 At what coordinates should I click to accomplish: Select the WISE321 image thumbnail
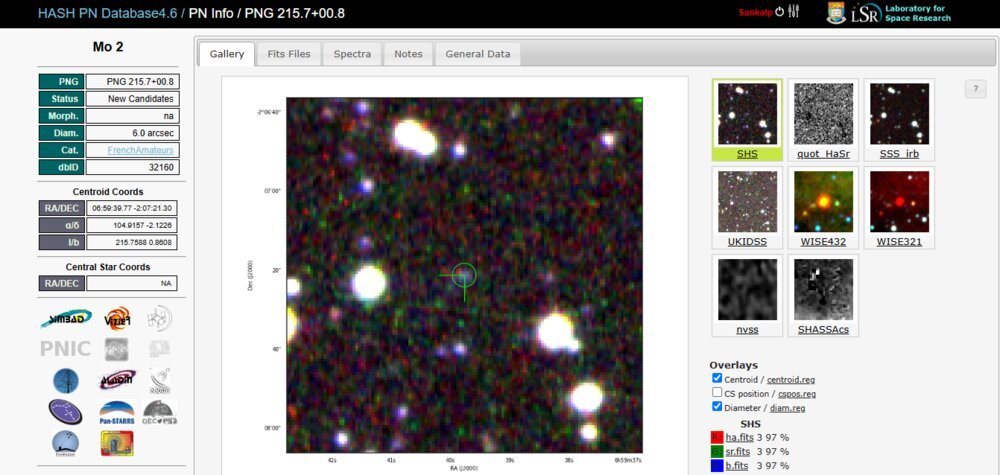899,207
